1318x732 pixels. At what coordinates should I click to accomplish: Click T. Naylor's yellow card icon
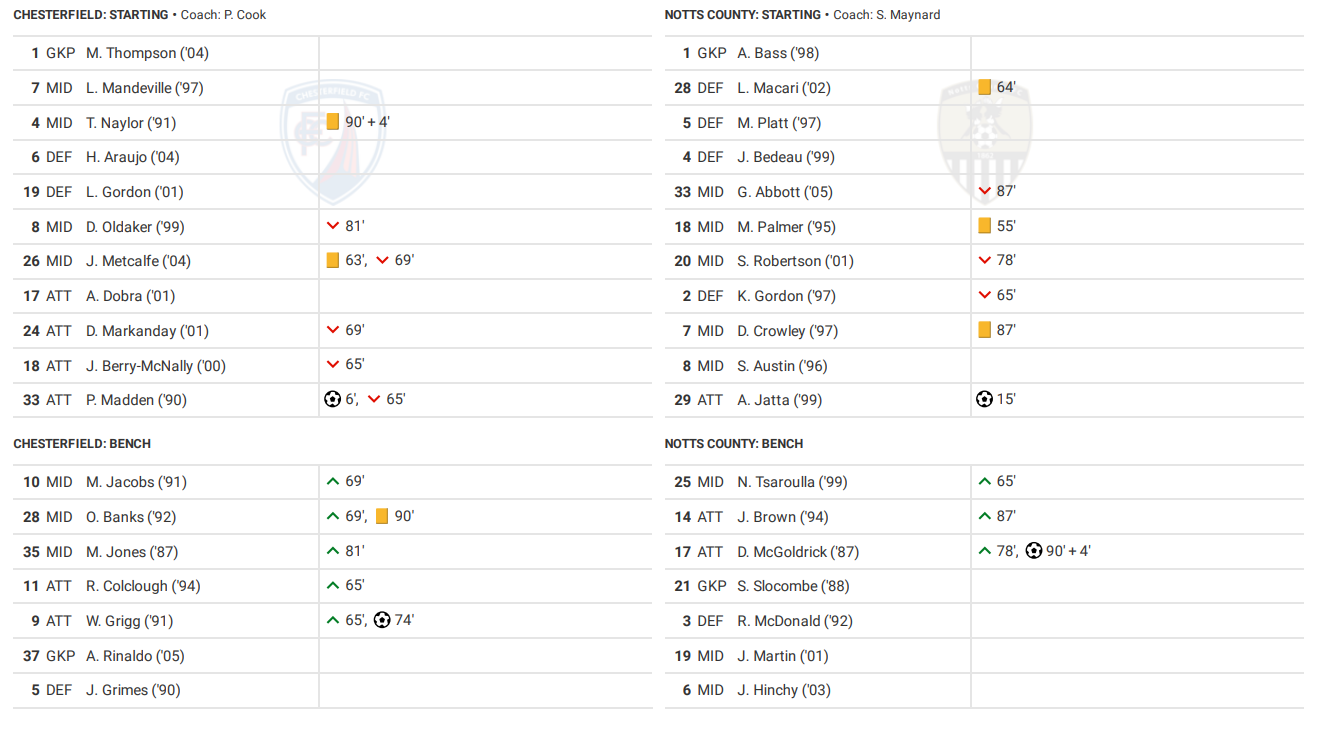pos(333,122)
